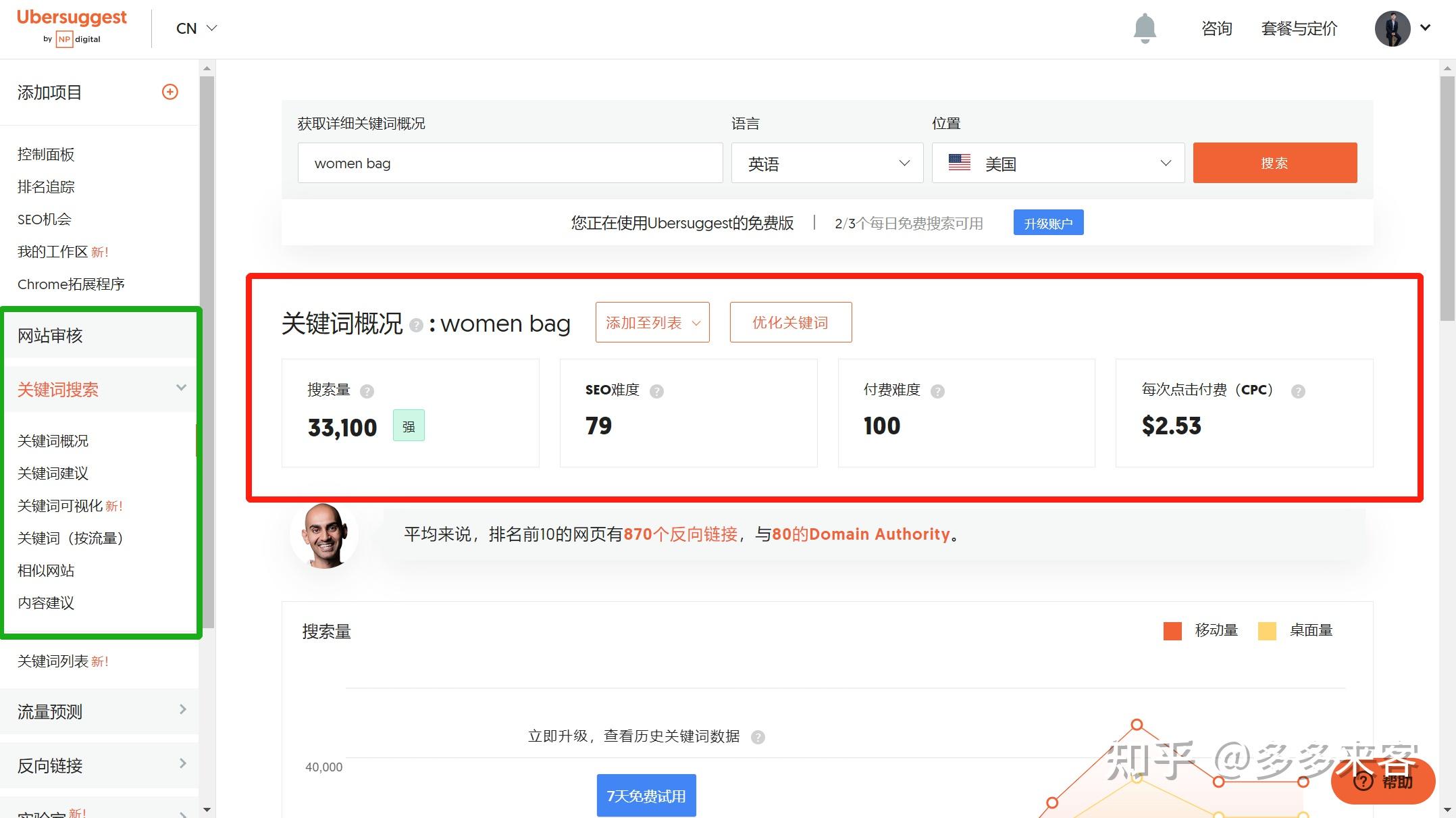Click the help icon next to 搜索量
The image size is (1456, 818).
(x=367, y=391)
